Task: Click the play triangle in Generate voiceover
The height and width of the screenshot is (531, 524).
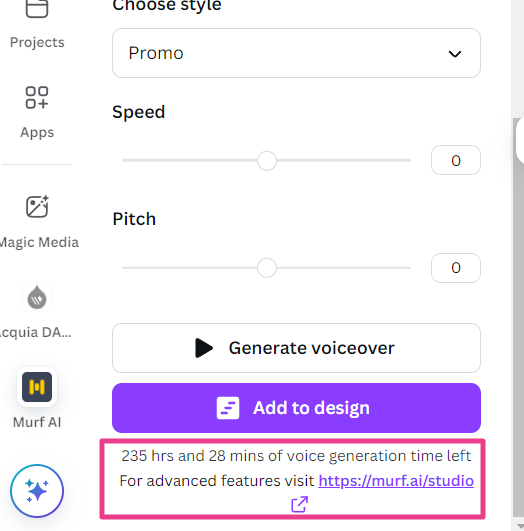Action: 204,348
